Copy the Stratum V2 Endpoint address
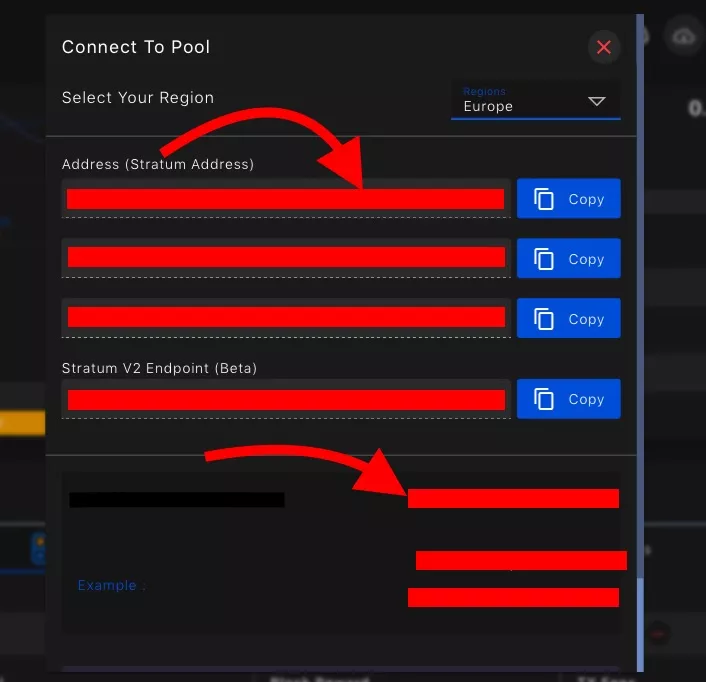The width and height of the screenshot is (706, 682). [x=568, y=399]
